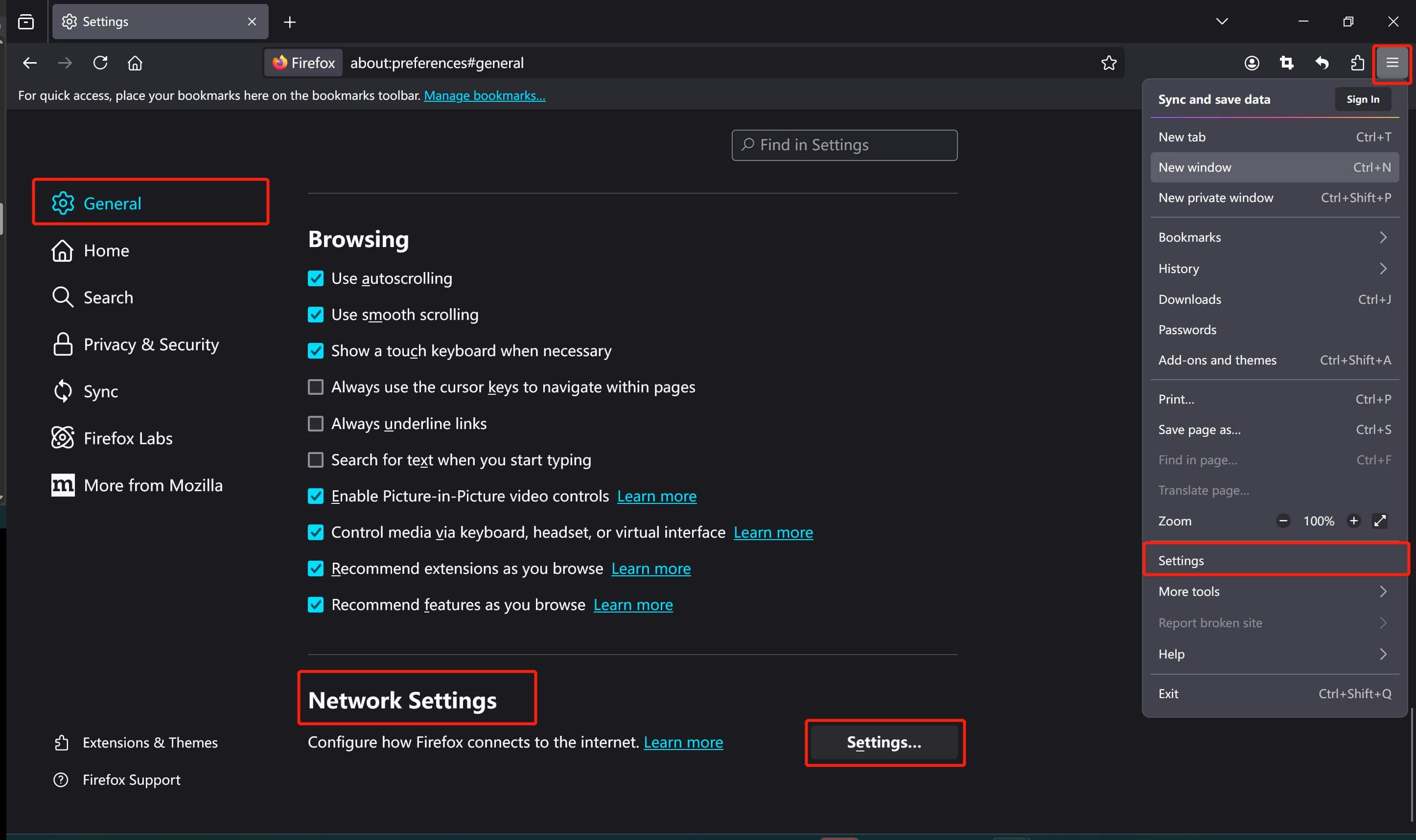Click the Firefox account icon in toolbar
Image resolution: width=1416 pixels, height=840 pixels.
pyautogui.click(x=1251, y=63)
